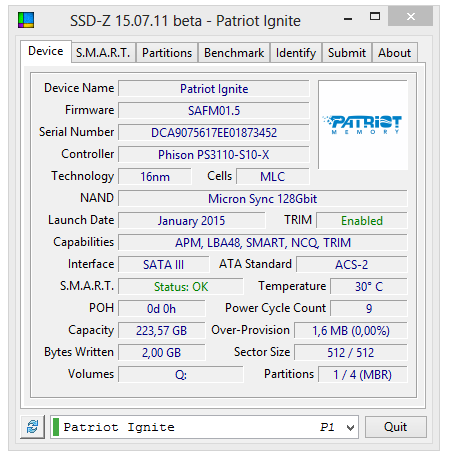Click the S.M.A.R.T. 'Status: OK' field
449x456 pixels.
[x=181, y=287]
